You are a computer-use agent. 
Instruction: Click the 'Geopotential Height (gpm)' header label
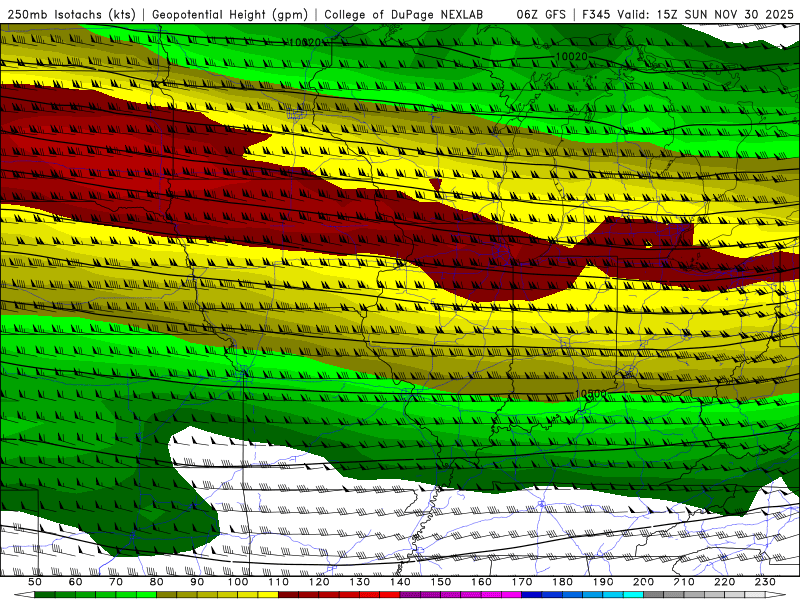point(230,14)
